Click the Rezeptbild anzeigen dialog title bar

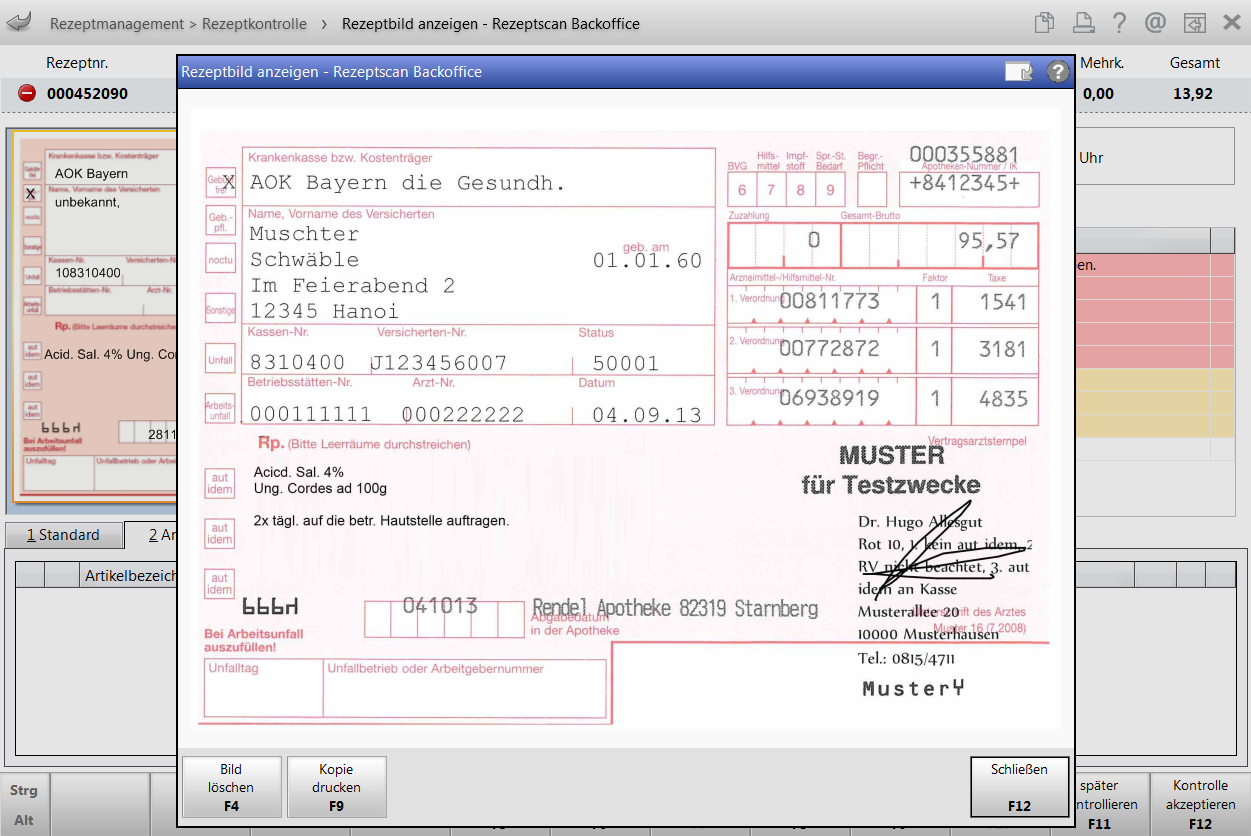pos(625,72)
